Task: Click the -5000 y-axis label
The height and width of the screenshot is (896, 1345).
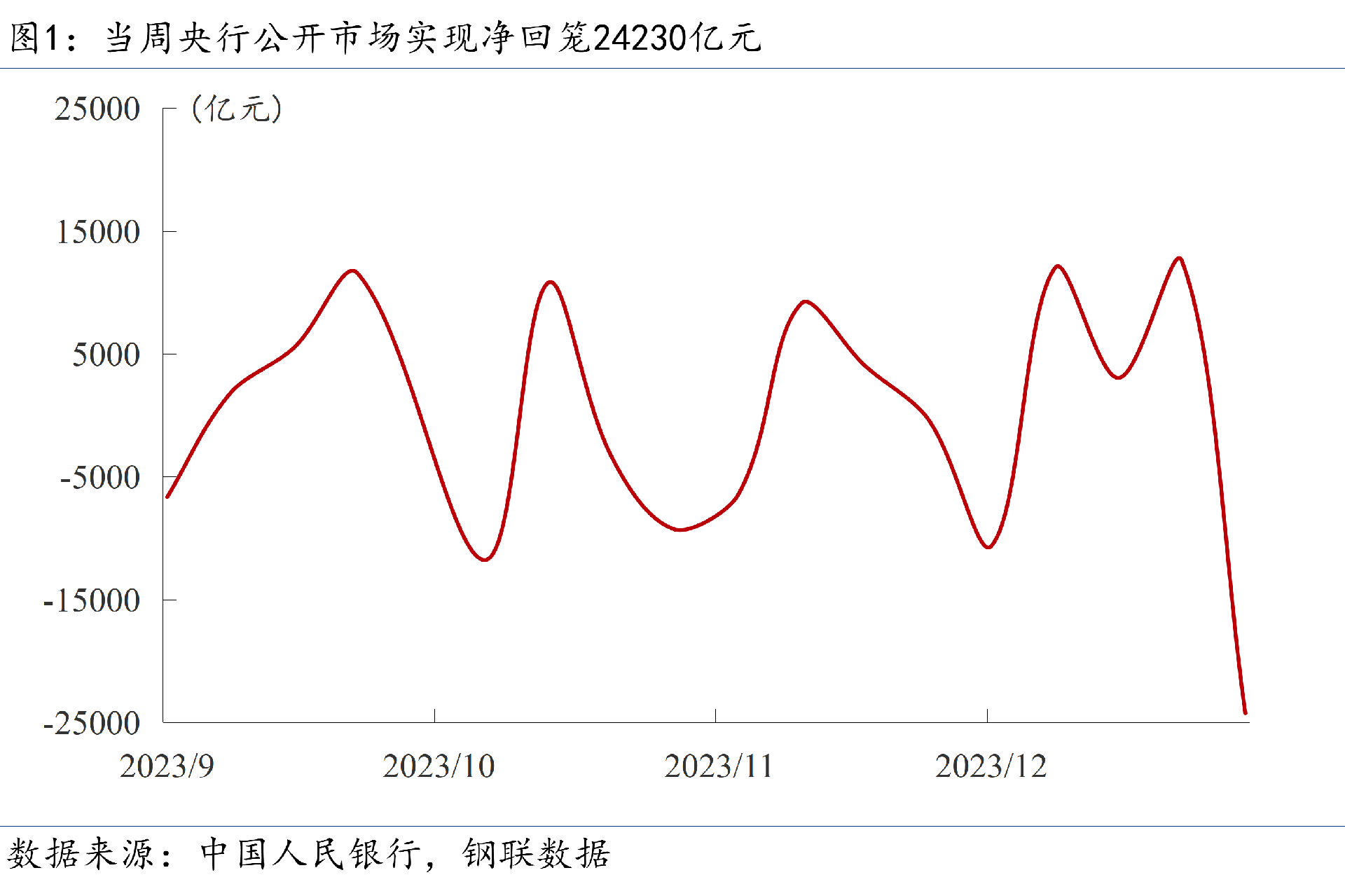Action: point(99,478)
